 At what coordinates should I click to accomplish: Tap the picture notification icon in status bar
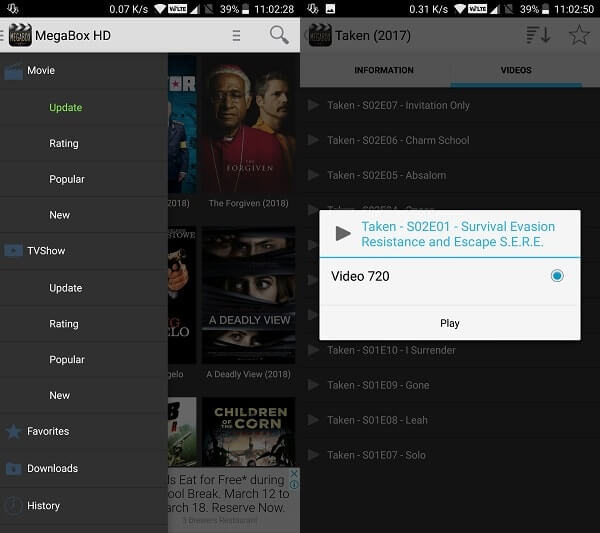click(330, 9)
